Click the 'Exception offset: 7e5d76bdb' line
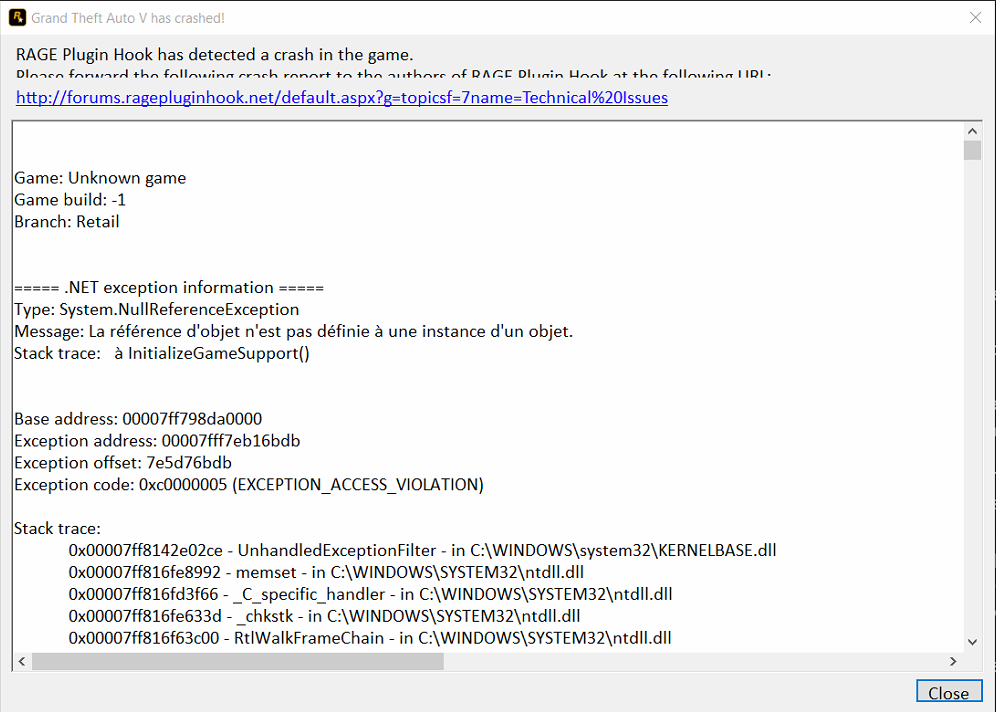 [123, 463]
